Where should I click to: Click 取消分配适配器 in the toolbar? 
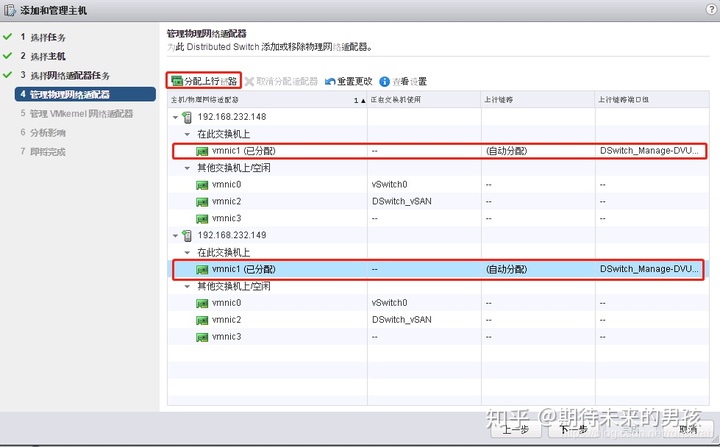point(281,81)
